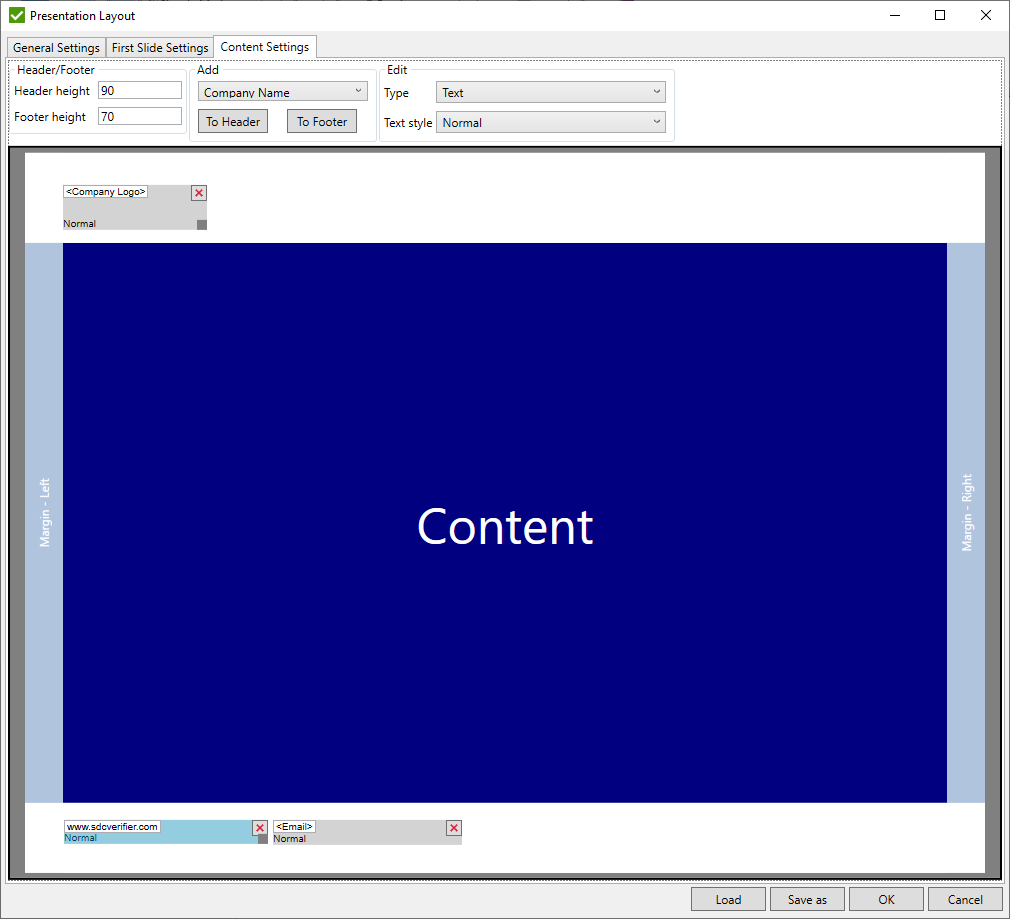Image resolution: width=1010 pixels, height=919 pixels.
Task: Delete the www.sdcverifier.com footer element
Action: pos(259,827)
